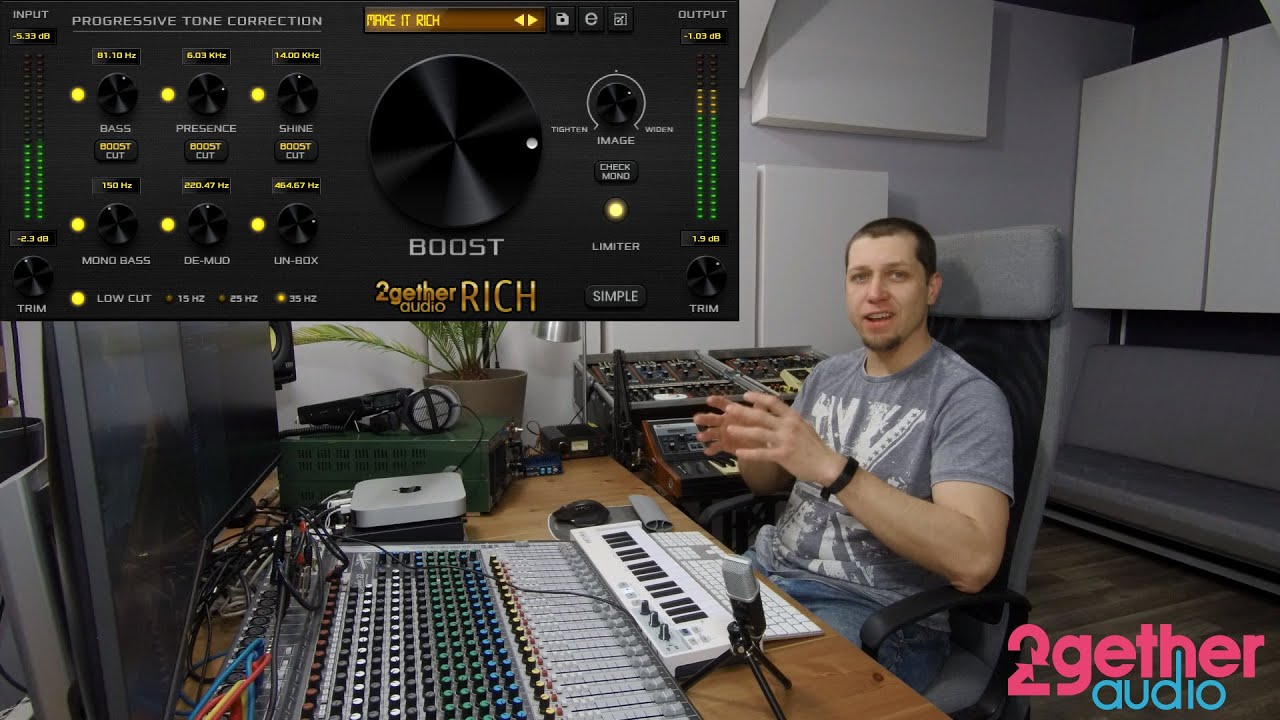
Task: Click the Presence knob
Action: [207, 94]
